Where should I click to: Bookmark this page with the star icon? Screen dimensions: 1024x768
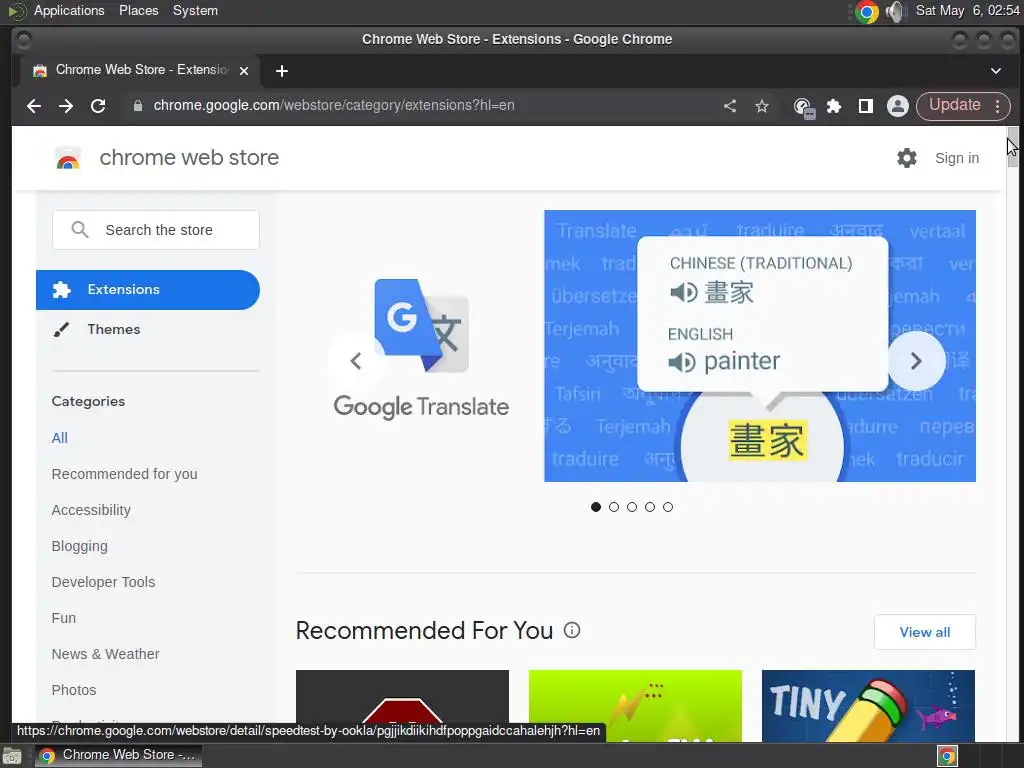pos(761,106)
